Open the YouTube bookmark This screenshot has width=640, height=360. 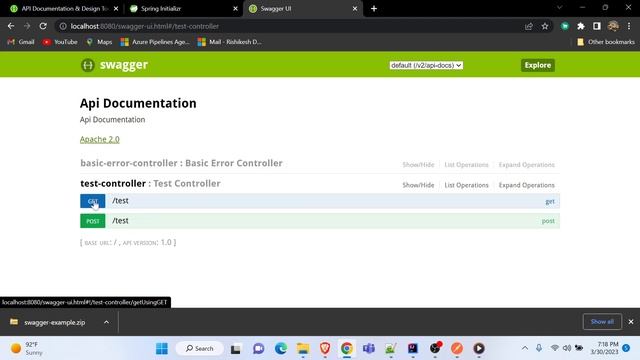60,42
